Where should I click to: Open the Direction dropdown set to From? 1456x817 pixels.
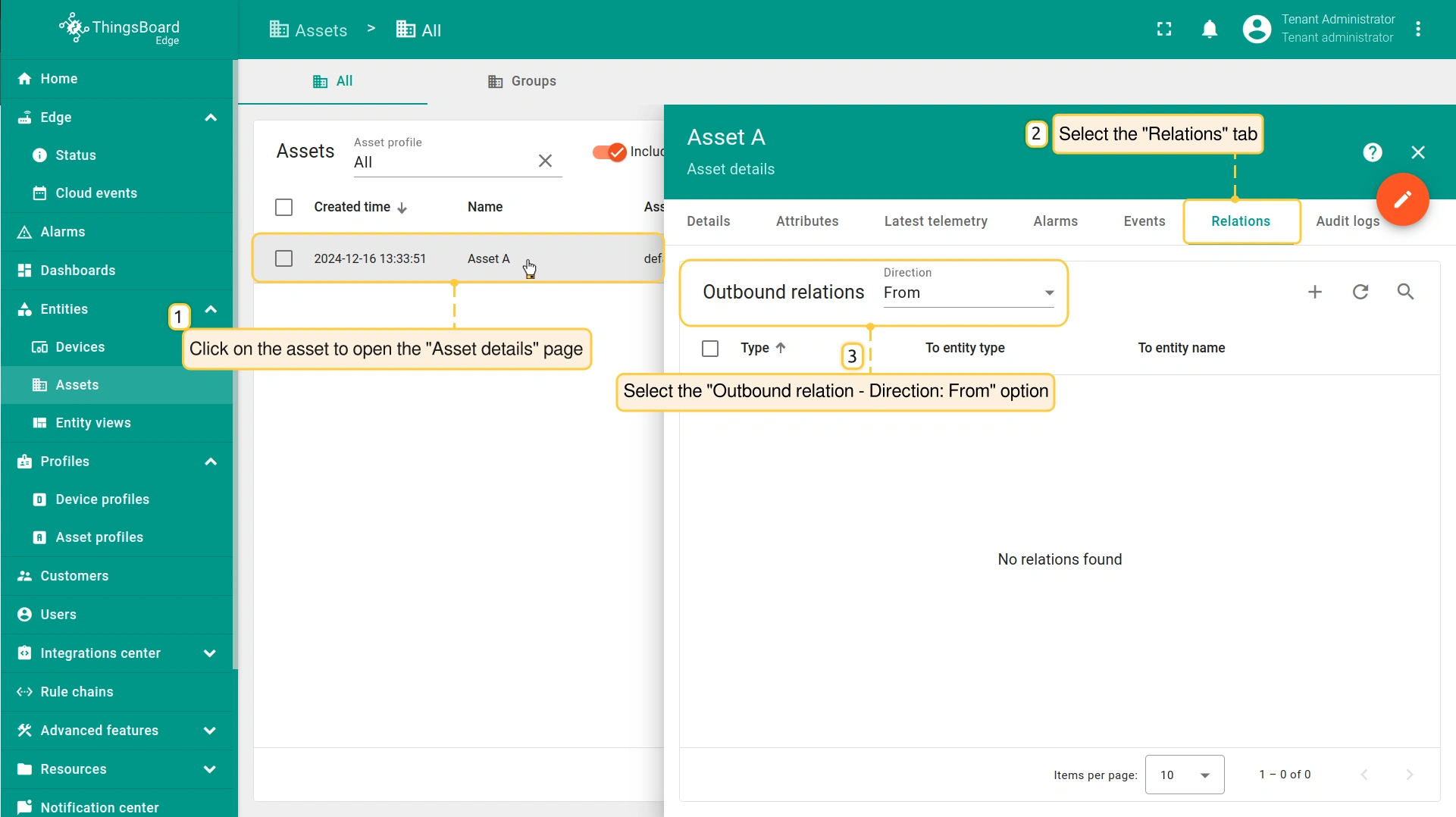pyautogui.click(x=968, y=293)
